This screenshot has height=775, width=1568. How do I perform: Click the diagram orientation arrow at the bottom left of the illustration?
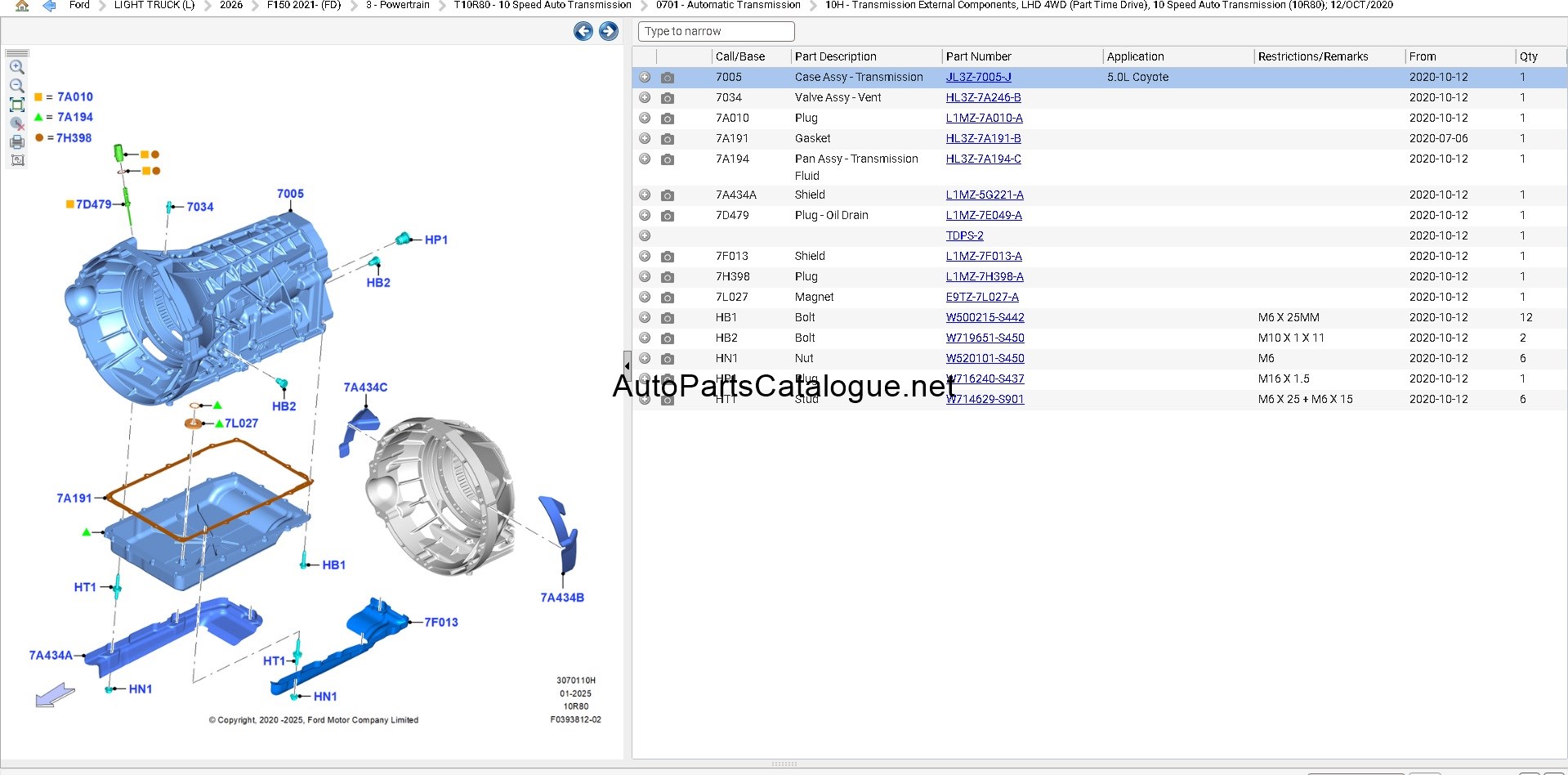pos(56,695)
